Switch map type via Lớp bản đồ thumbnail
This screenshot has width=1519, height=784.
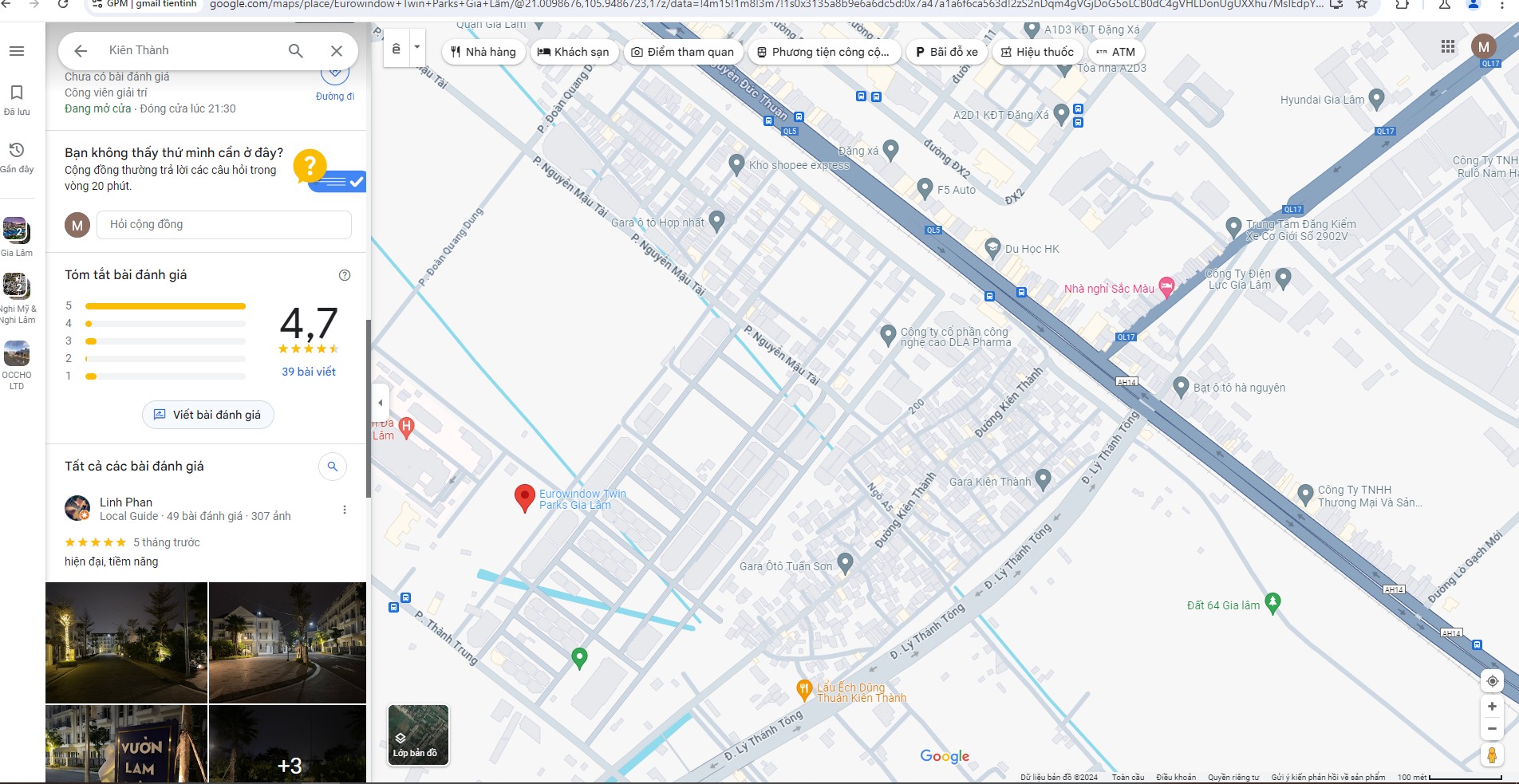click(418, 735)
